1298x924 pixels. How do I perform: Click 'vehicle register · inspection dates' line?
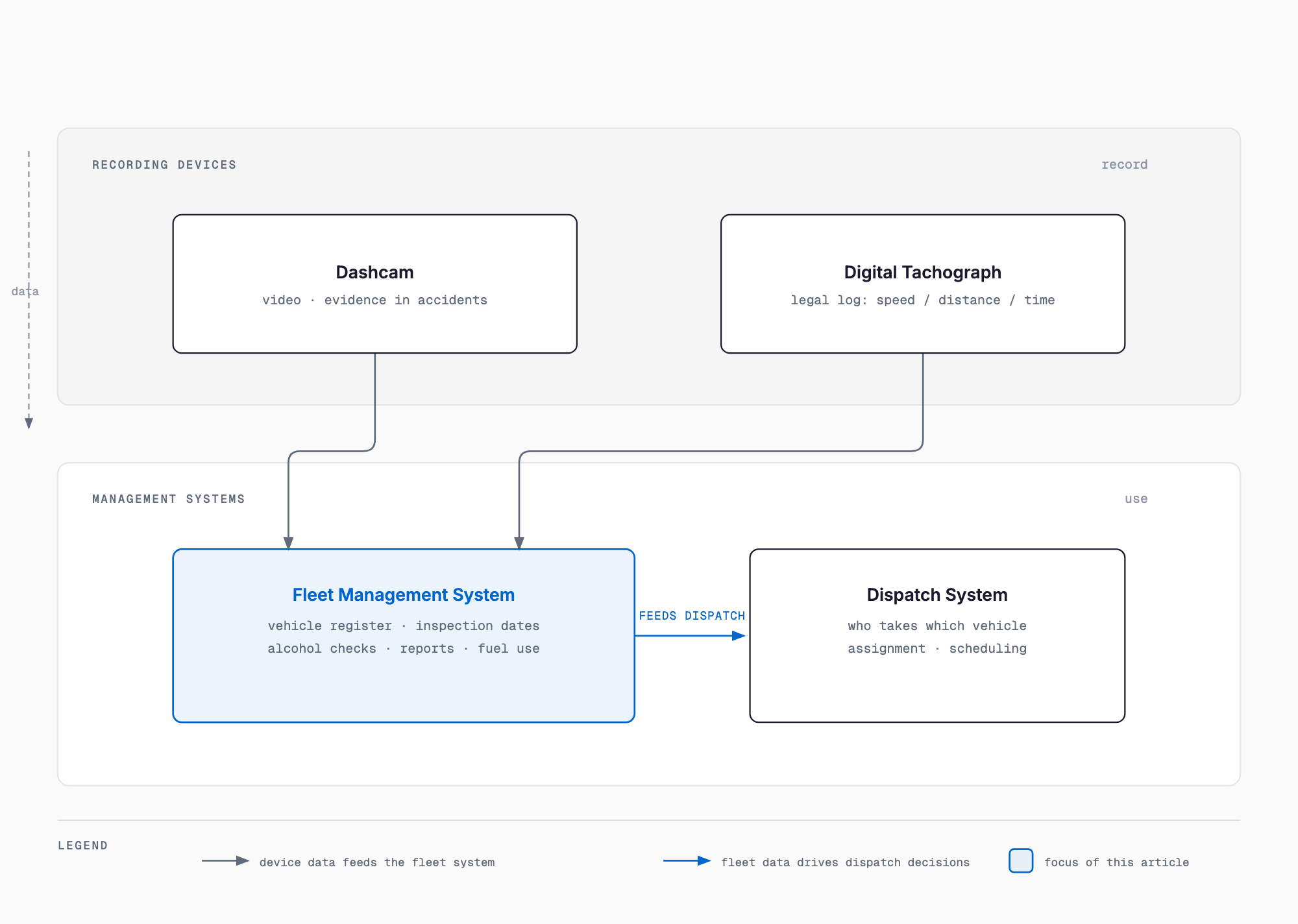click(403, 626)
